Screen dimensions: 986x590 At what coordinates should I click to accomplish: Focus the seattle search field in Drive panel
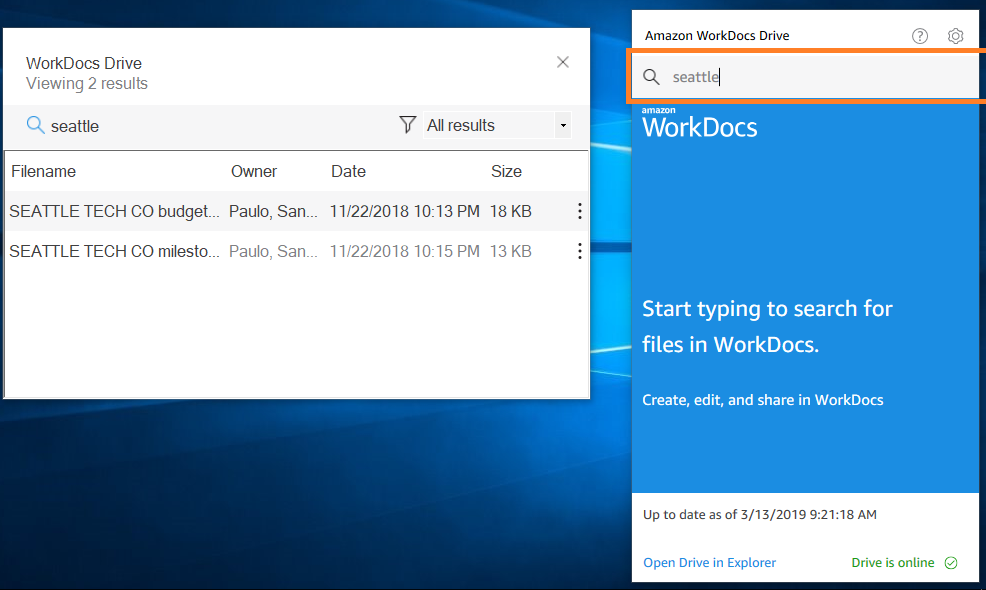point(806,77)
